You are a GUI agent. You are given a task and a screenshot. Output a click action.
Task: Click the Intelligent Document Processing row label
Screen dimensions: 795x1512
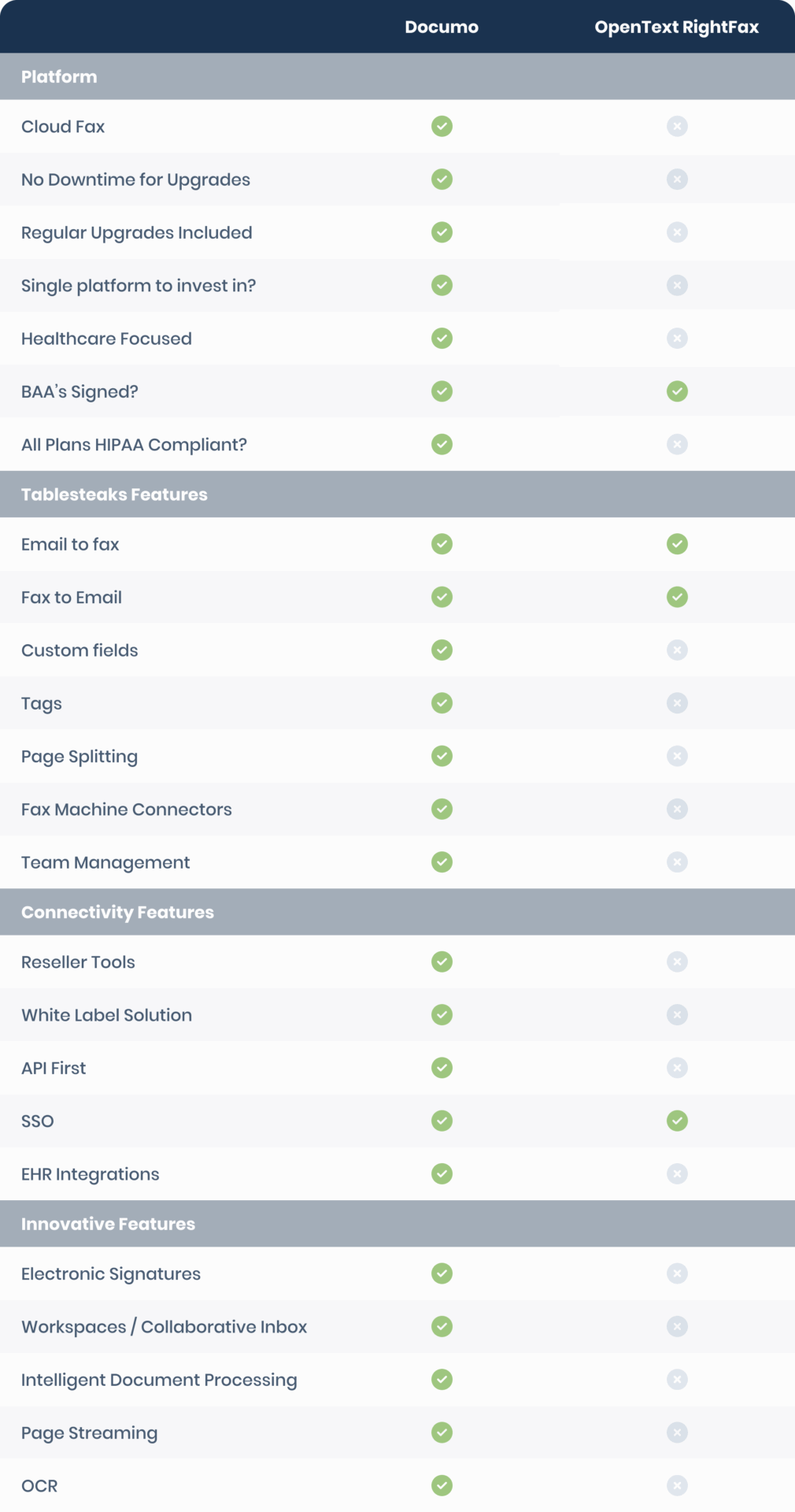(159, 1380)
